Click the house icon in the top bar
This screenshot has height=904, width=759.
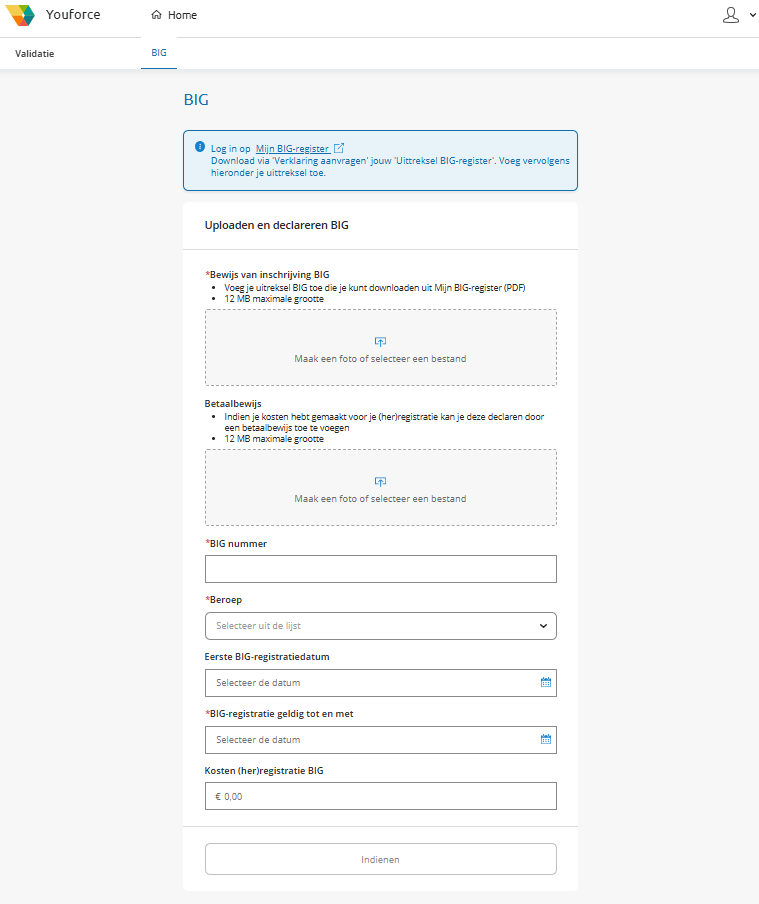click(x=156, y=15)
